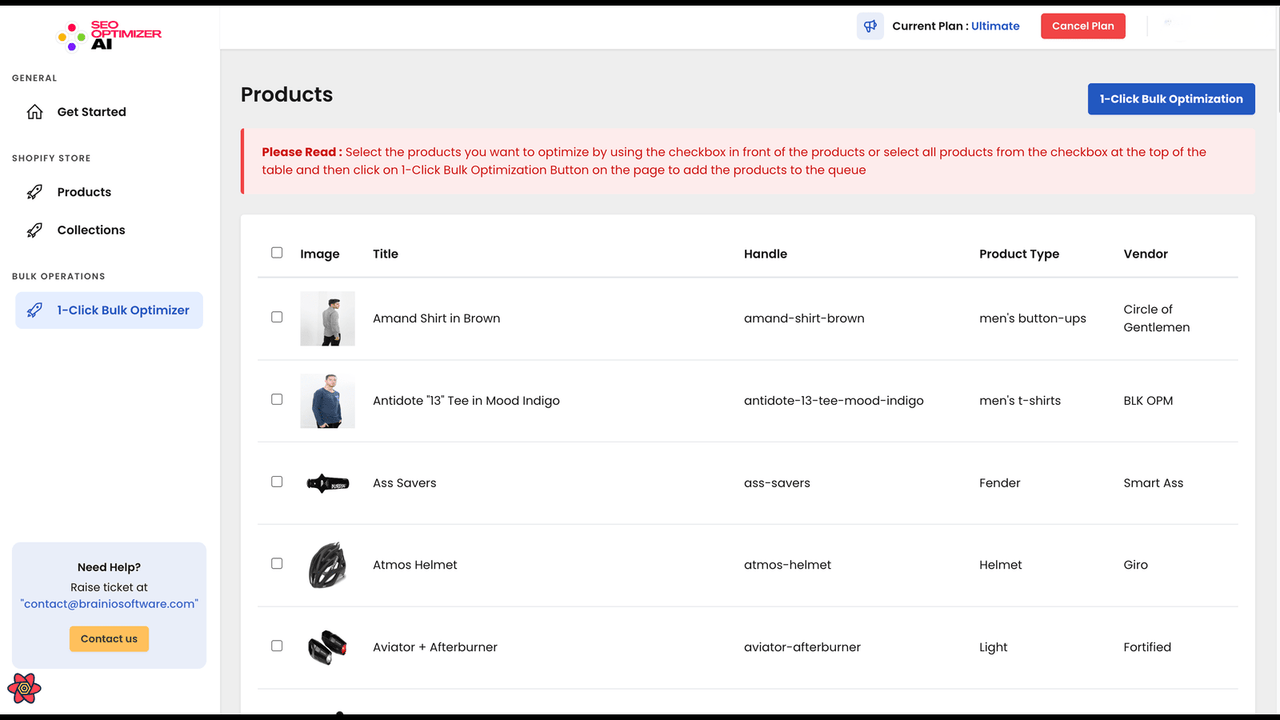Click the megaphone icon beside Current Plan
This screenshot has width=1280, height=720.
869,25
